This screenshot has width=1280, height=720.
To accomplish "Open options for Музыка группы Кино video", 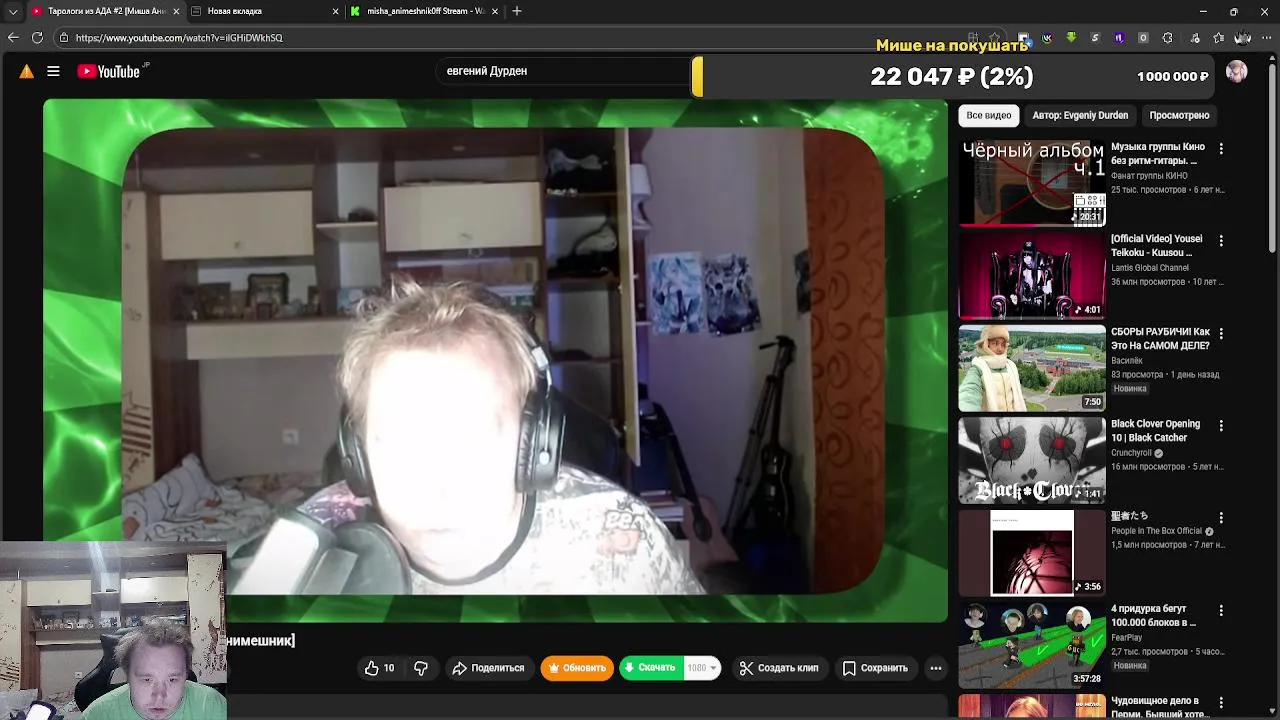I will 1221,148.
